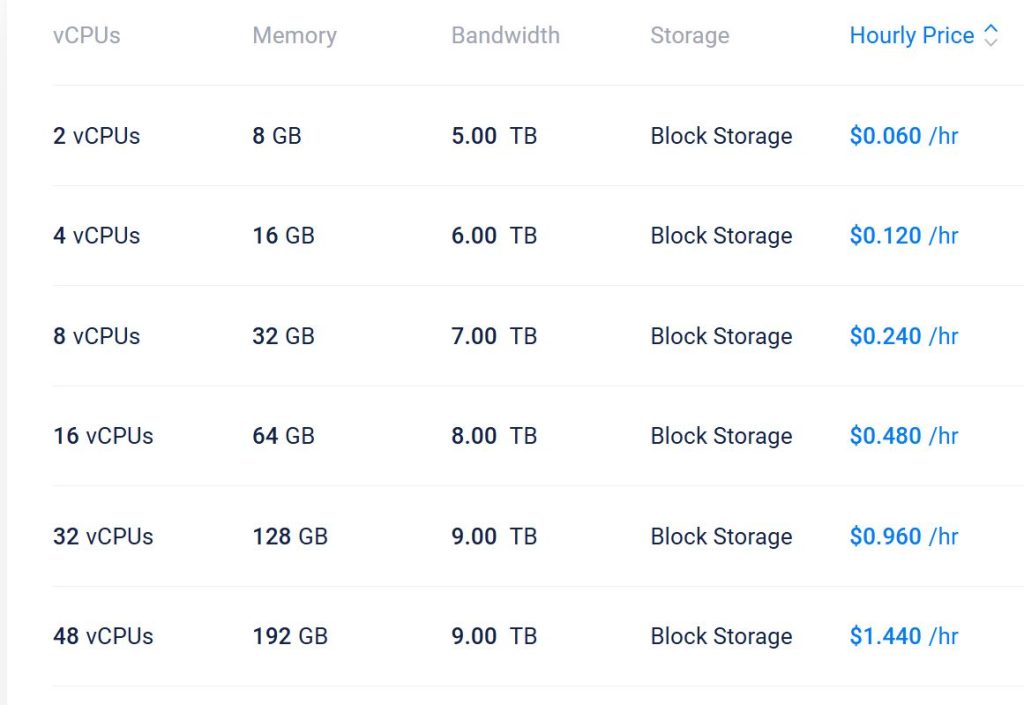Pick the 32 vCPUs plan row
Image resolution: width=1024 pixels, height=705 pixels.
pyautogui.click(x=103, y=536)
